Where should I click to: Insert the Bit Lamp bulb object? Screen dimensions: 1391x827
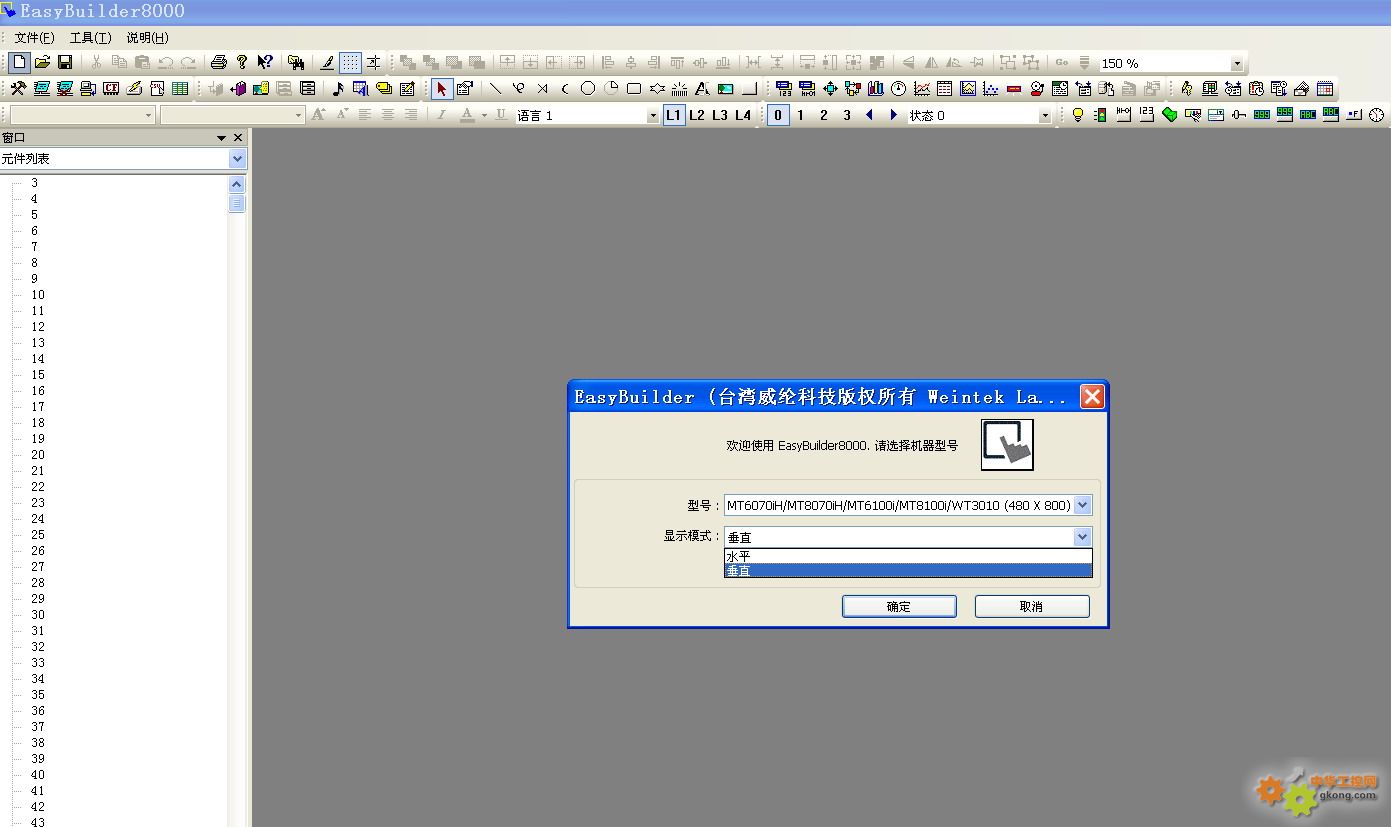(1078, 115)
